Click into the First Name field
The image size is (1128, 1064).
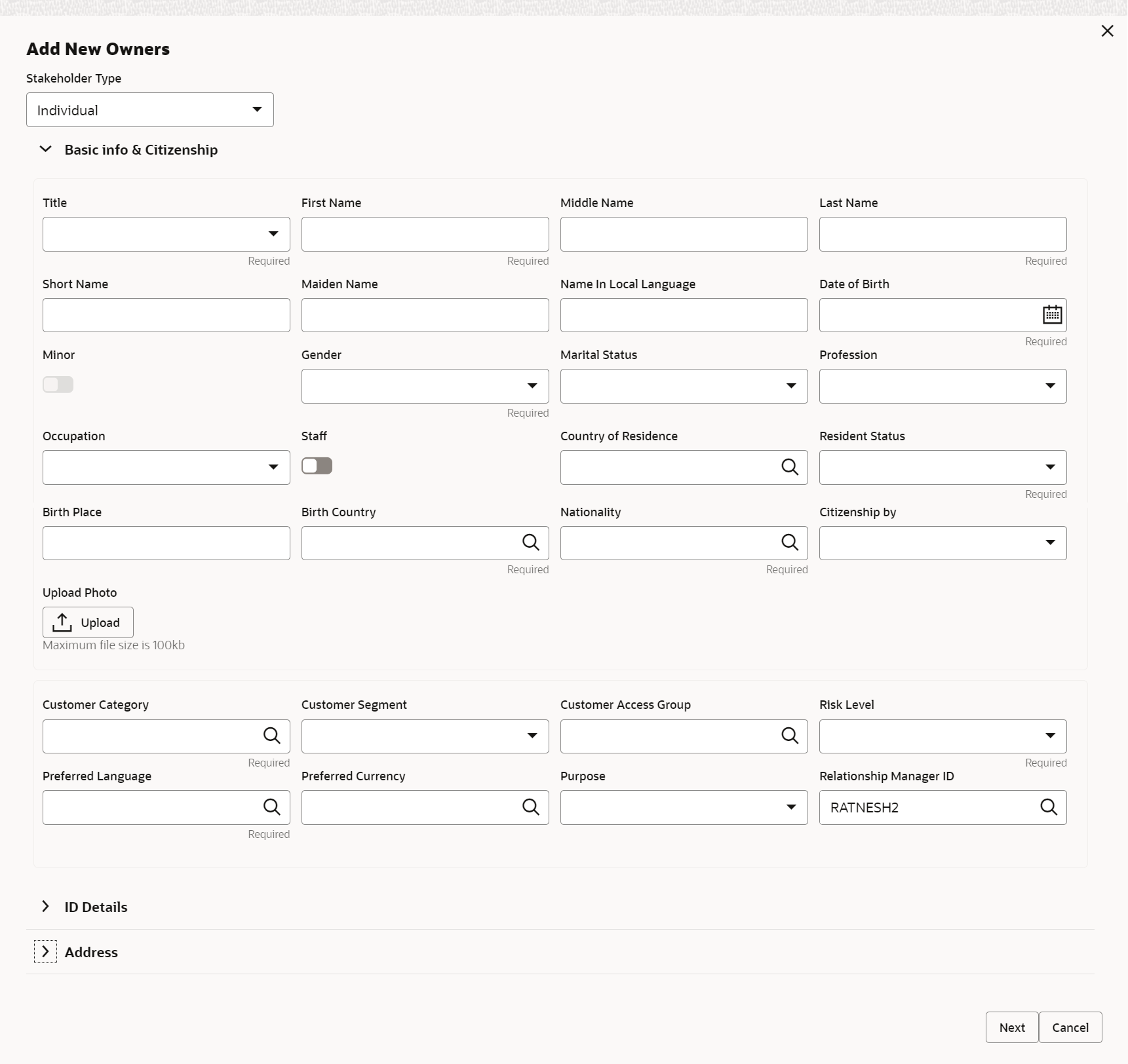425,235
